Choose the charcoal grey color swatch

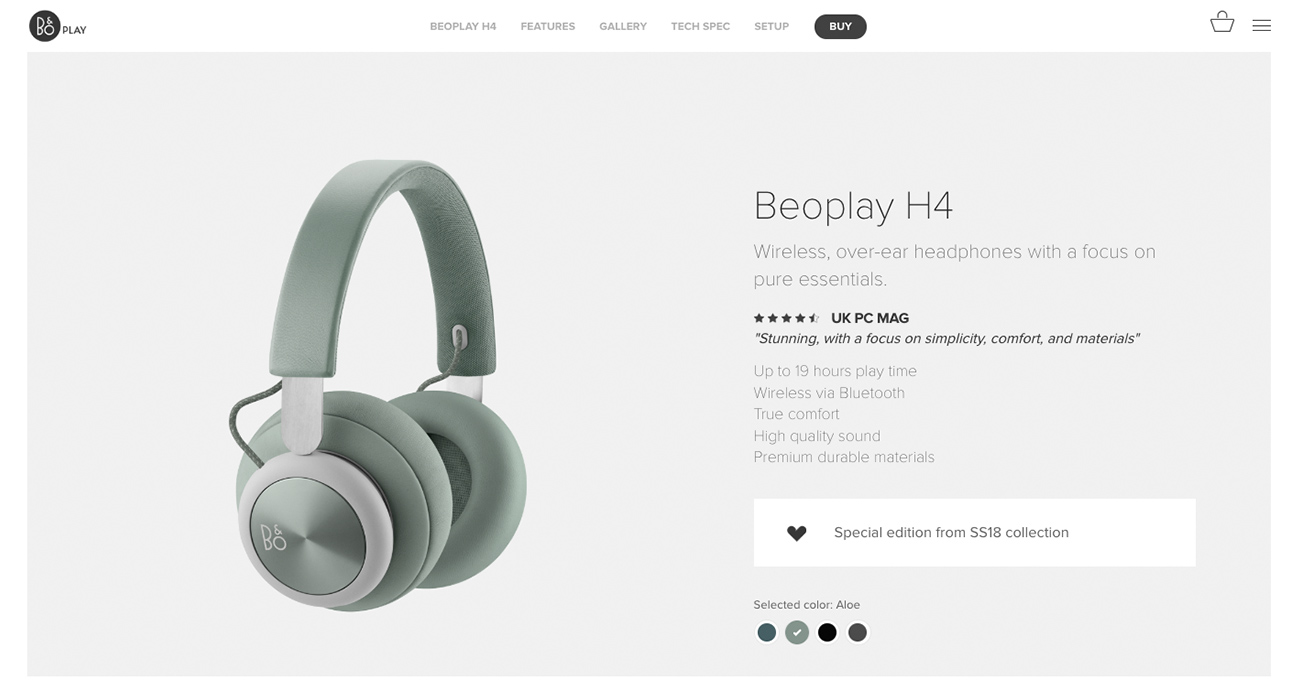pyautogui.click(x=857, y=632)
